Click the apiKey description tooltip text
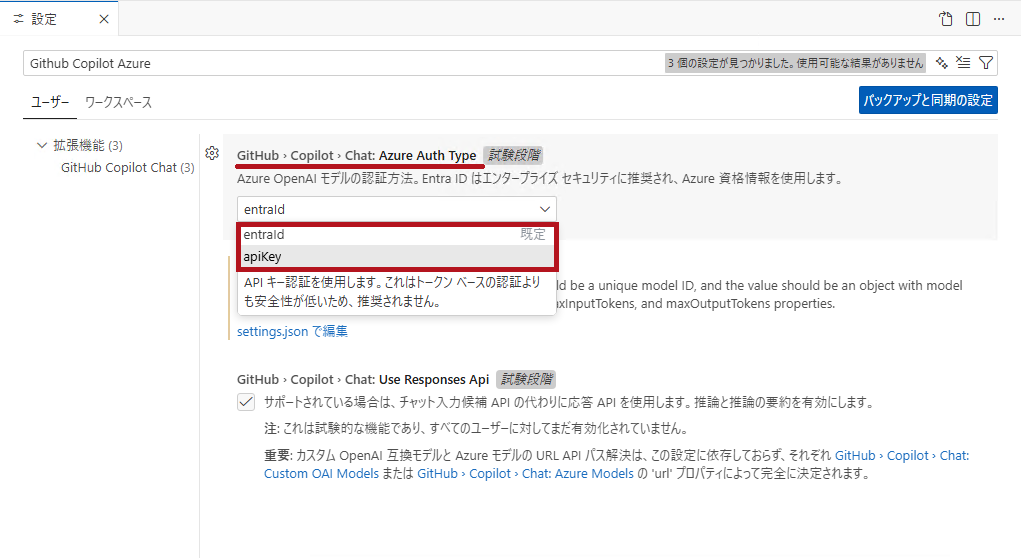This screenshot has height=558, width=1021. (x=393, y=292)
